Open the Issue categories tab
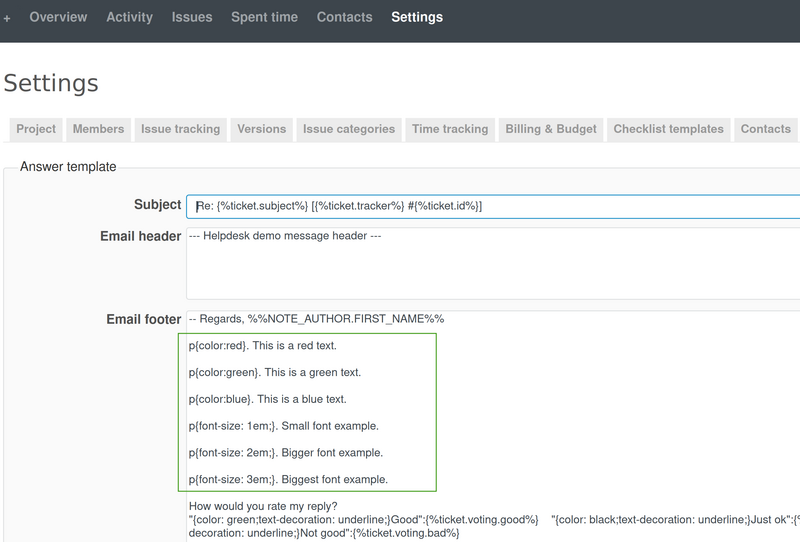The image size is (800, 542). click(x=349, y=129)
